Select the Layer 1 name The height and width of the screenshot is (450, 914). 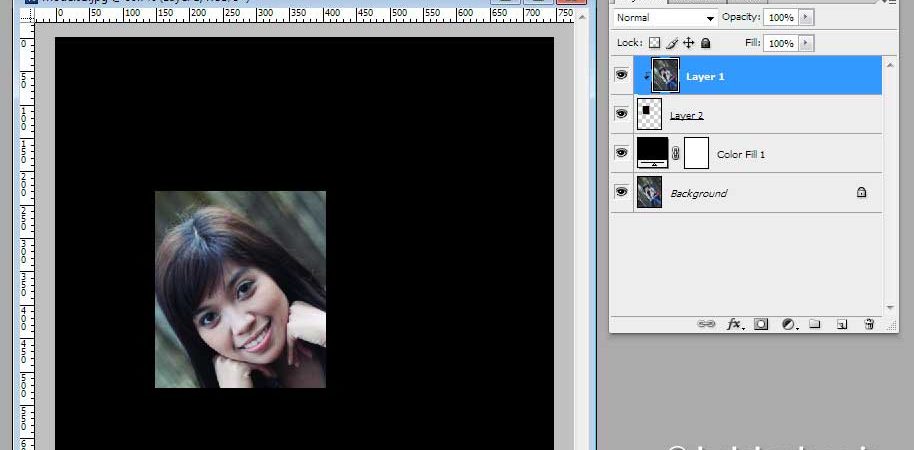pos(705,76)
